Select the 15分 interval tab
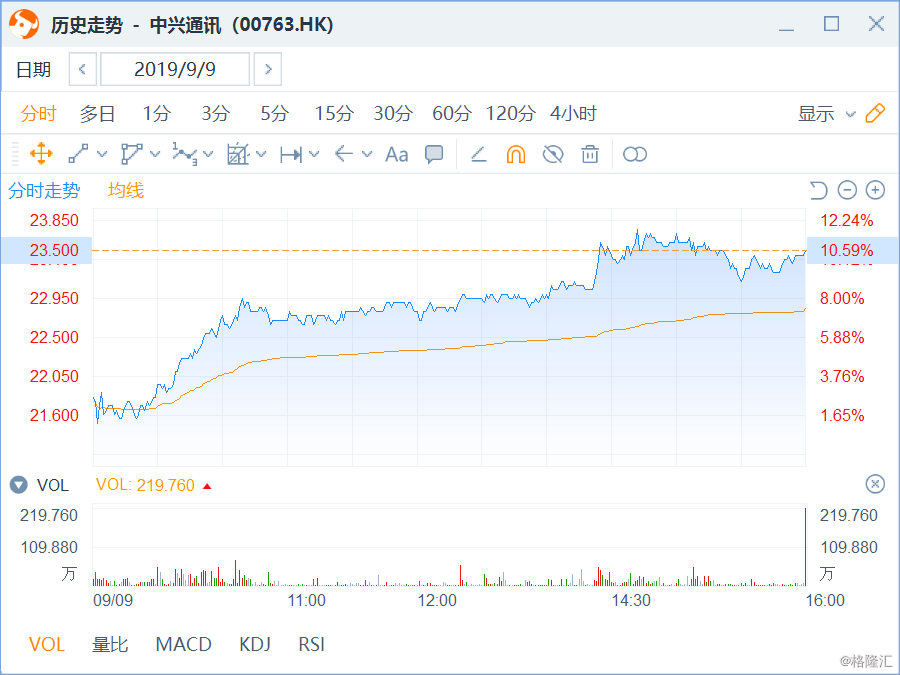This screenshot has height=675, width=900. pyautogui.click(x=333, y=114)
